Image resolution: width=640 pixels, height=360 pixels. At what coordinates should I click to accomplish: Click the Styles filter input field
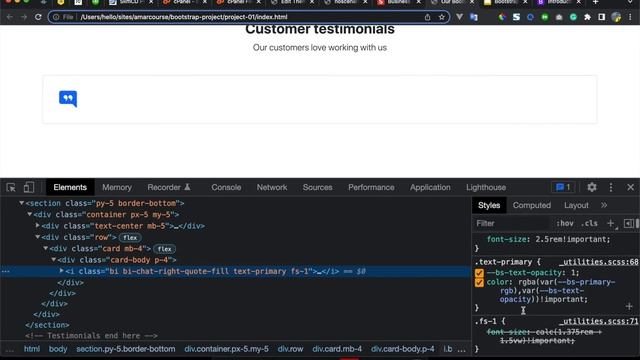[512, 223]
